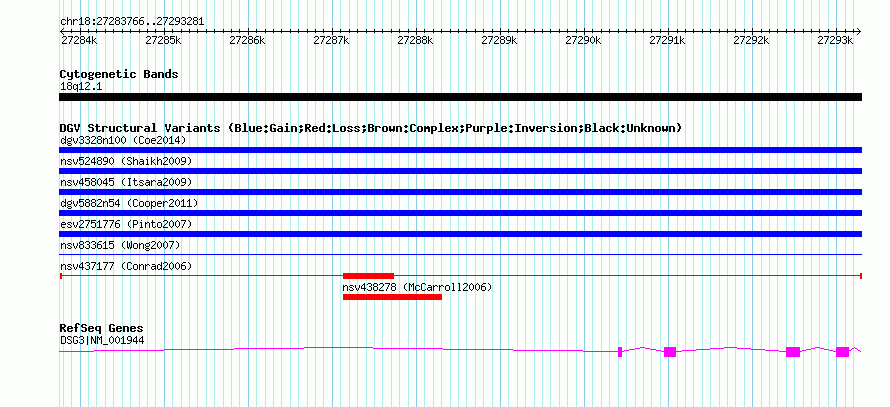Viewport: 890px width, 407px height.
Task: Open the DGV Structural Variants track heading
Action: coord(371,128)
